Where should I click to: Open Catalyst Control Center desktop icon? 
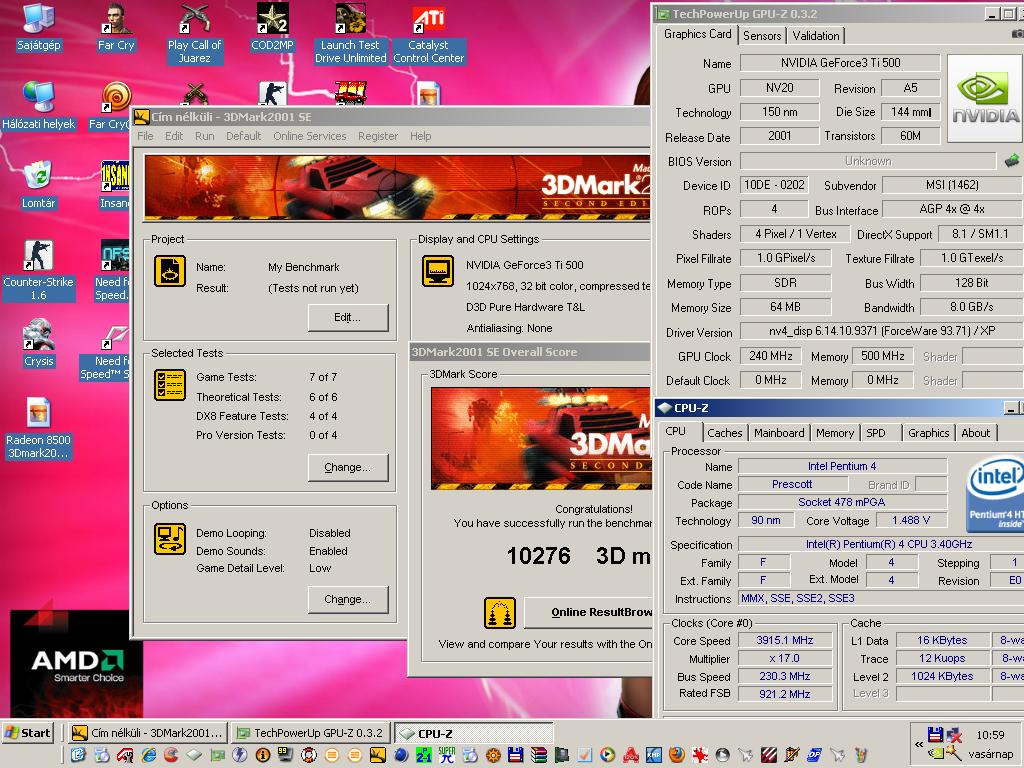[x=428, y=35]
